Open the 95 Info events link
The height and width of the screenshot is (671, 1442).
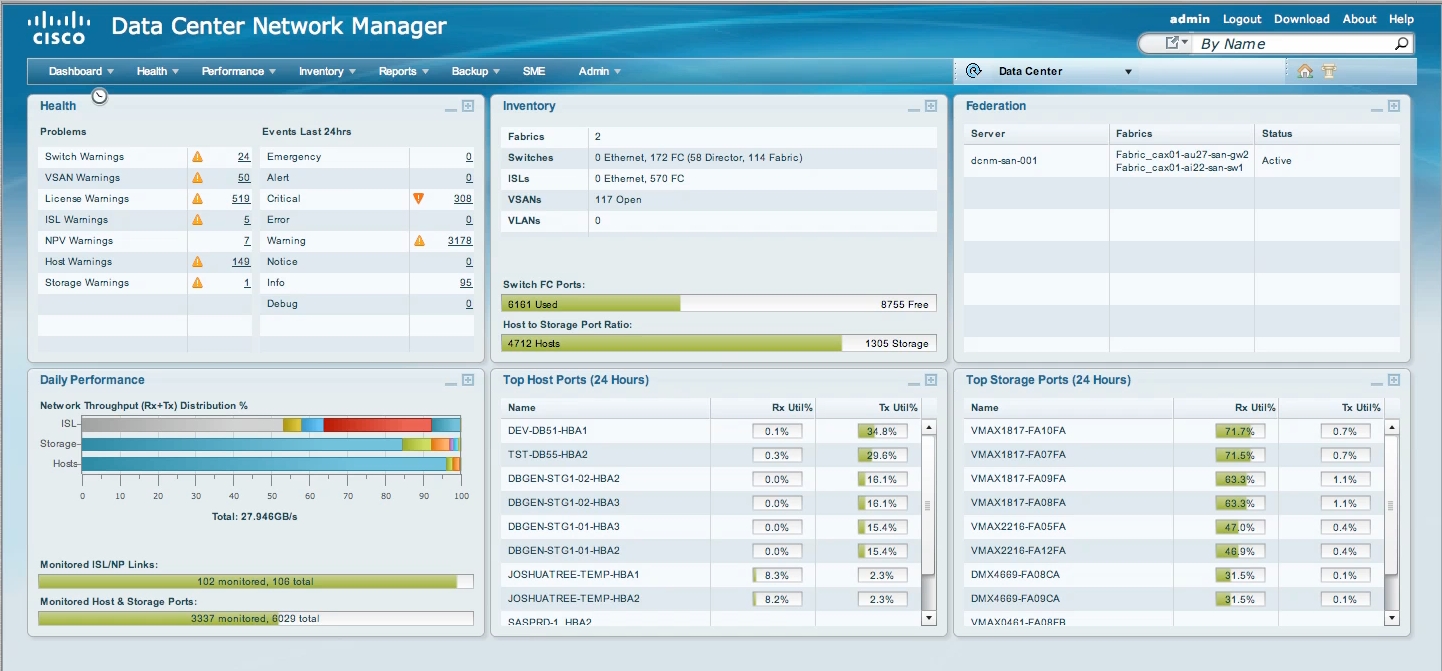point(466,283)
